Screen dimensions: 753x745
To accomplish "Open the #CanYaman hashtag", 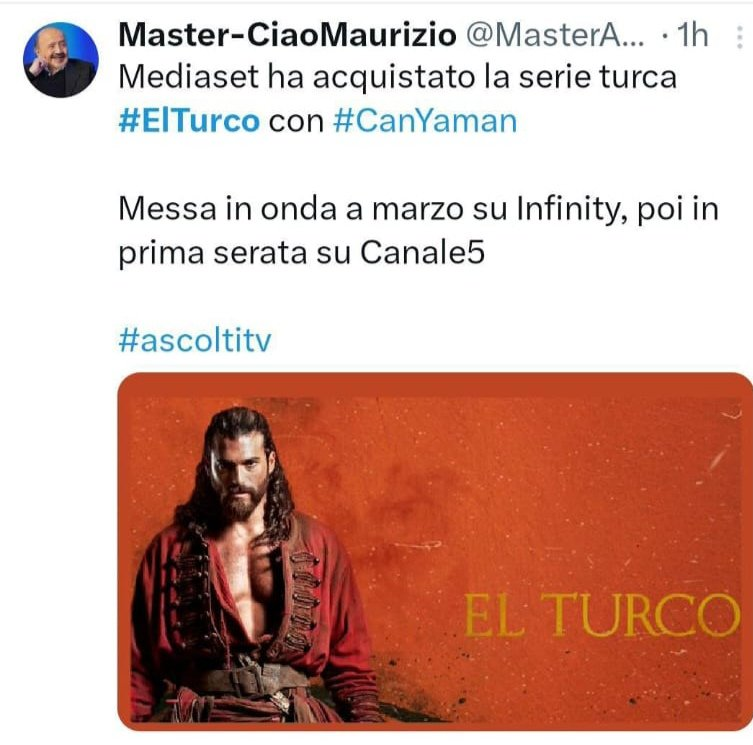I will pyautogui.click(x=425, y=121).
